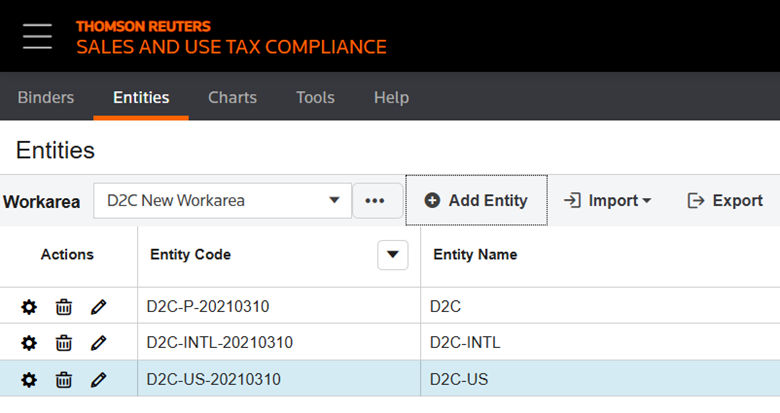The height and width of the screenshot is (413, 780).
Task: Open the Entity Code column filter dropdown
Action: tap(393, 255)
